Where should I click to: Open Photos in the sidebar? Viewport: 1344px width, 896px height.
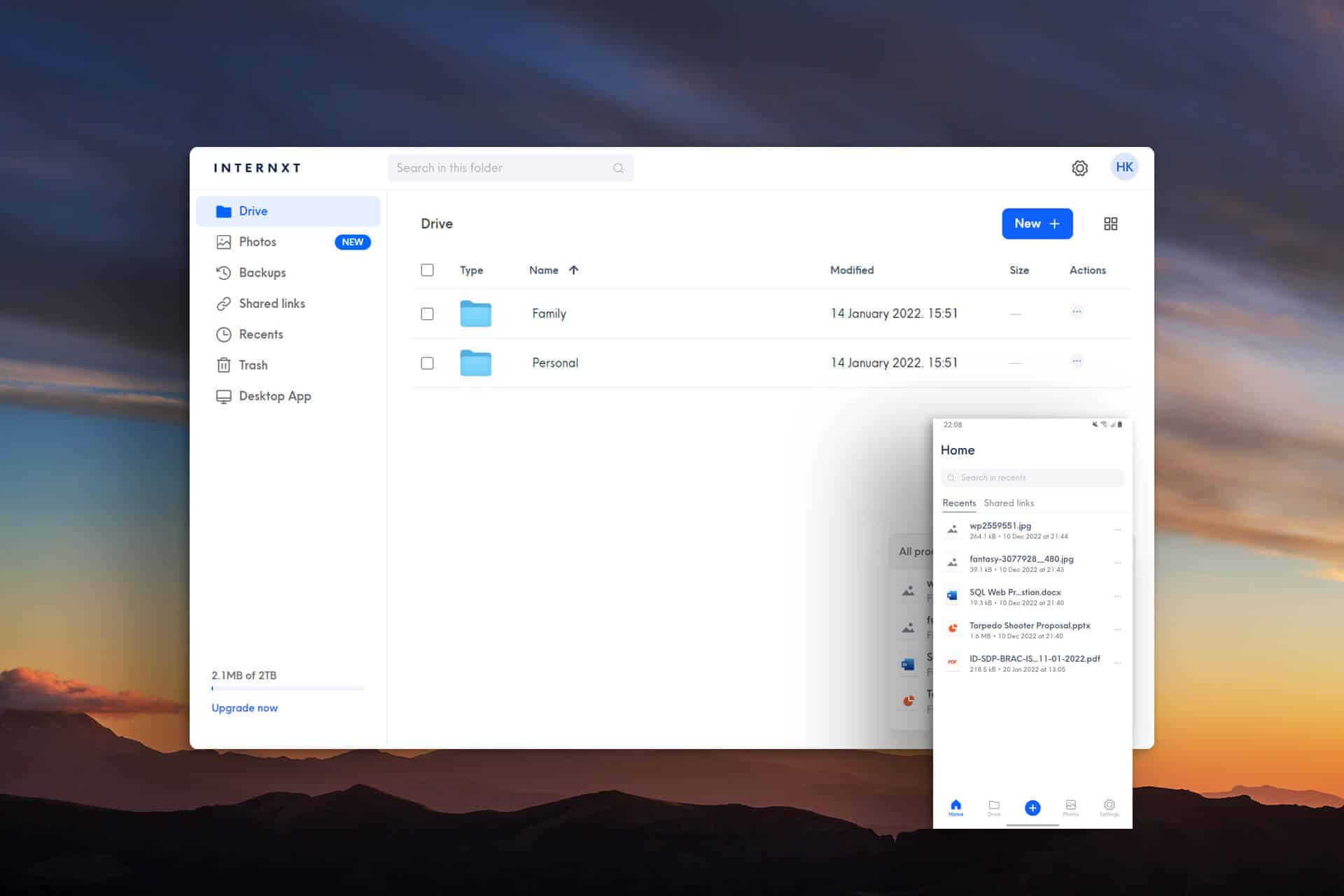(258, 242)
